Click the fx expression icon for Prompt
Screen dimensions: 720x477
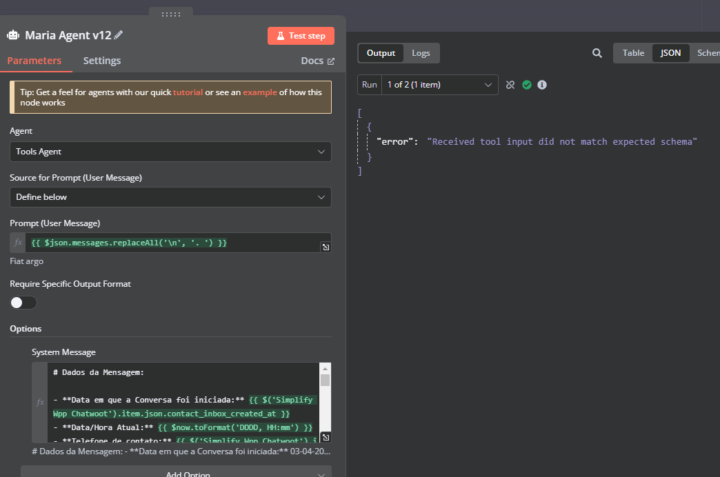click(18, 242)
